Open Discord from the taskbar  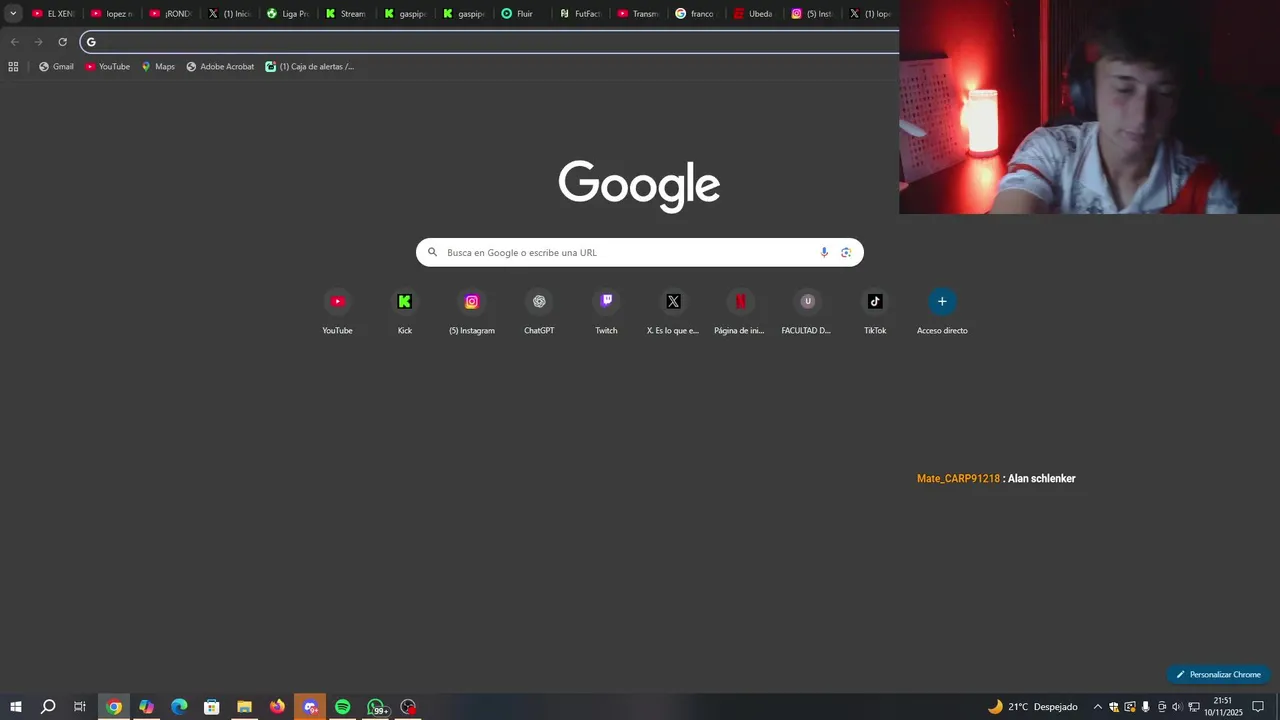(x=310, y=707)
